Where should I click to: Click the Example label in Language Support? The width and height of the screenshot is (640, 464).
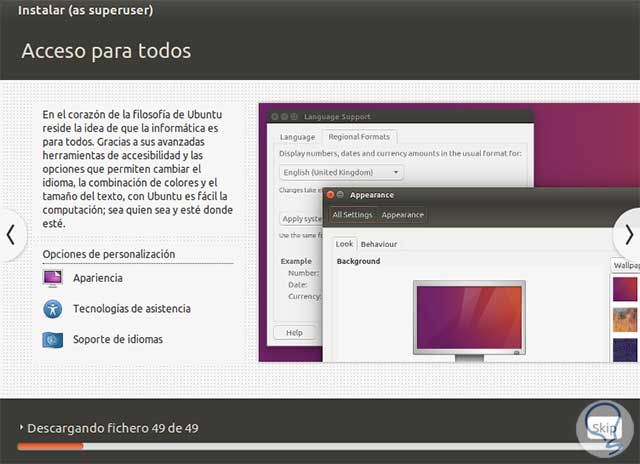[x=296, y=261]
